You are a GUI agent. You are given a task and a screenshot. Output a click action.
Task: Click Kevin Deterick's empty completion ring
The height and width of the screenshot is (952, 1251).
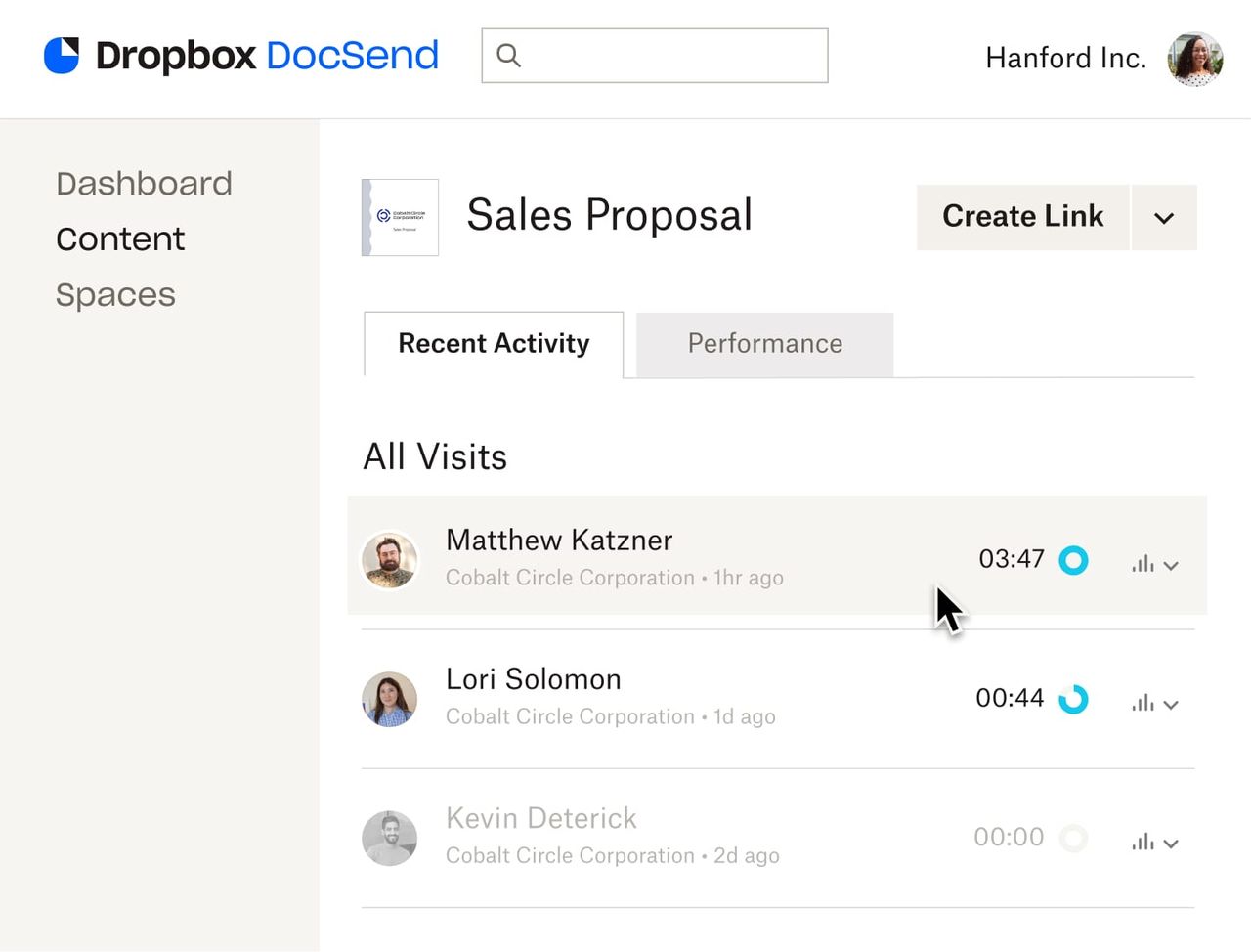(1073, 838)
